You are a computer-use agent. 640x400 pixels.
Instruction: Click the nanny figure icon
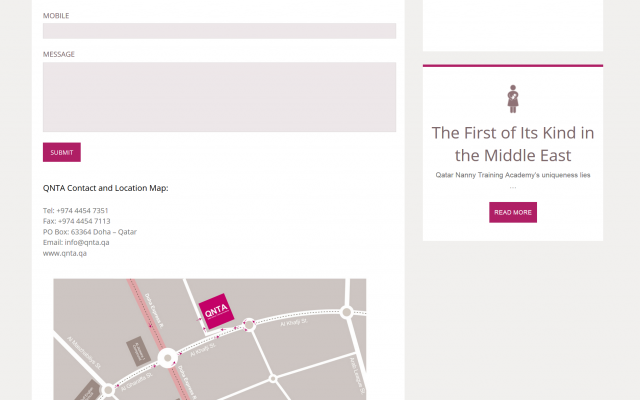(513, 98)
